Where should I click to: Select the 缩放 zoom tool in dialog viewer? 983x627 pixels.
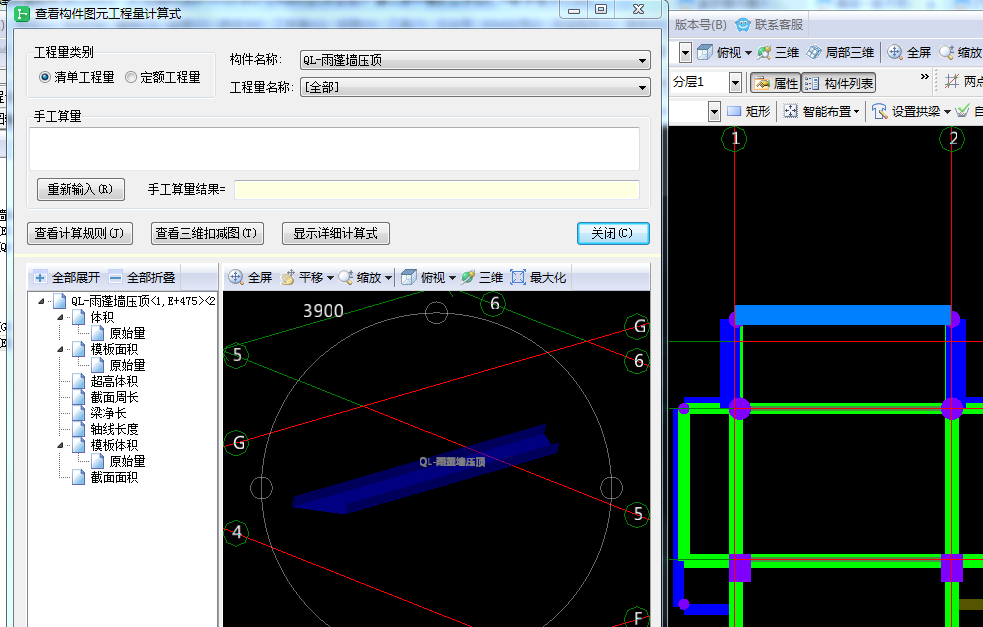(360, 277)
